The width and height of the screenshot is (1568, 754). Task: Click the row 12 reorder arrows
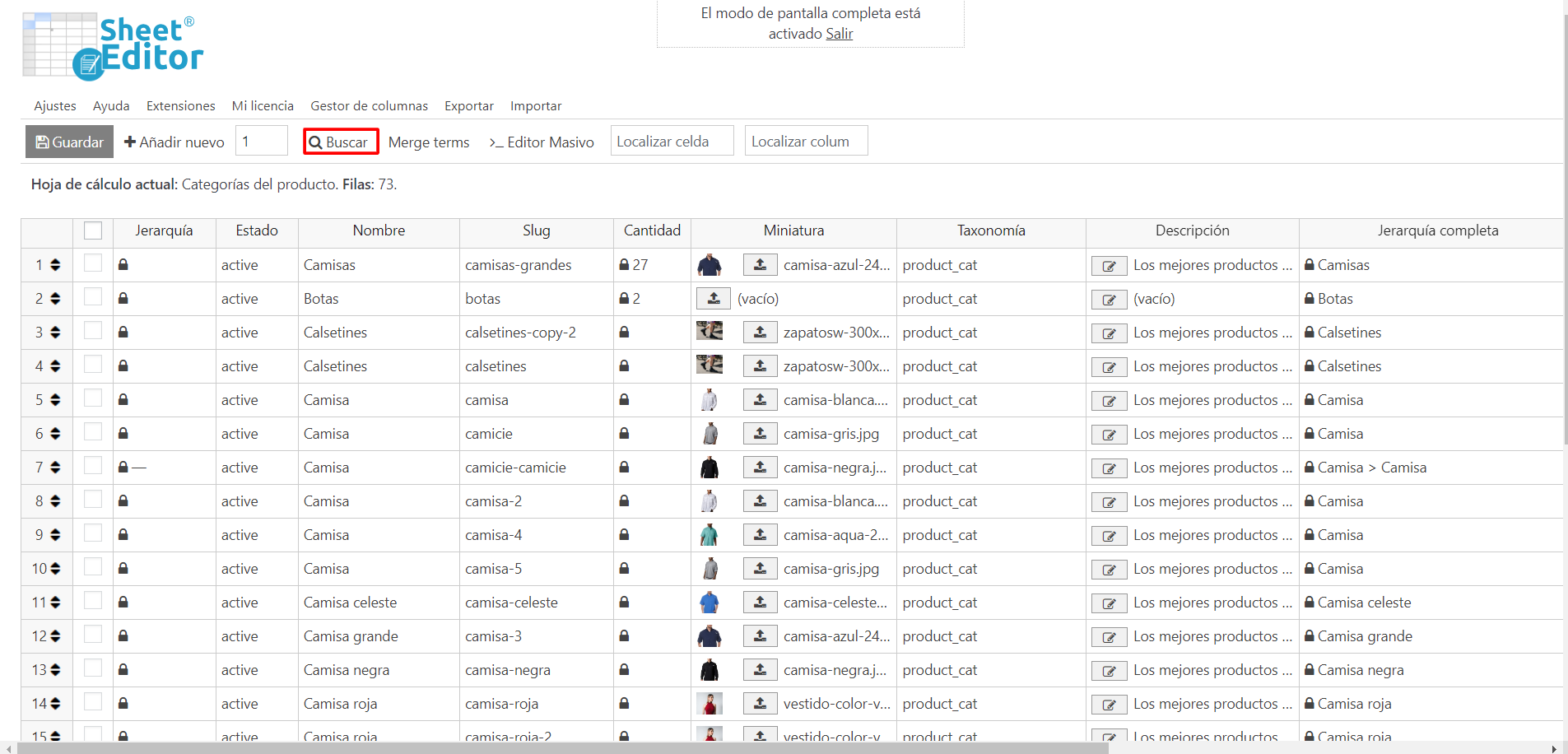coord(55,636)
